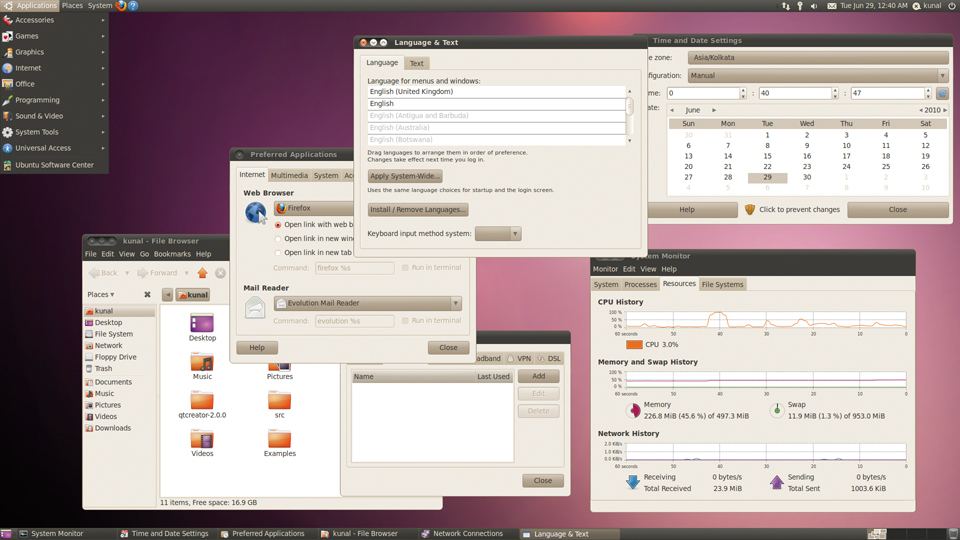This screenshot has width=960, height=540.
Task: Click Add in Network Connections
Action: point(539,376)
